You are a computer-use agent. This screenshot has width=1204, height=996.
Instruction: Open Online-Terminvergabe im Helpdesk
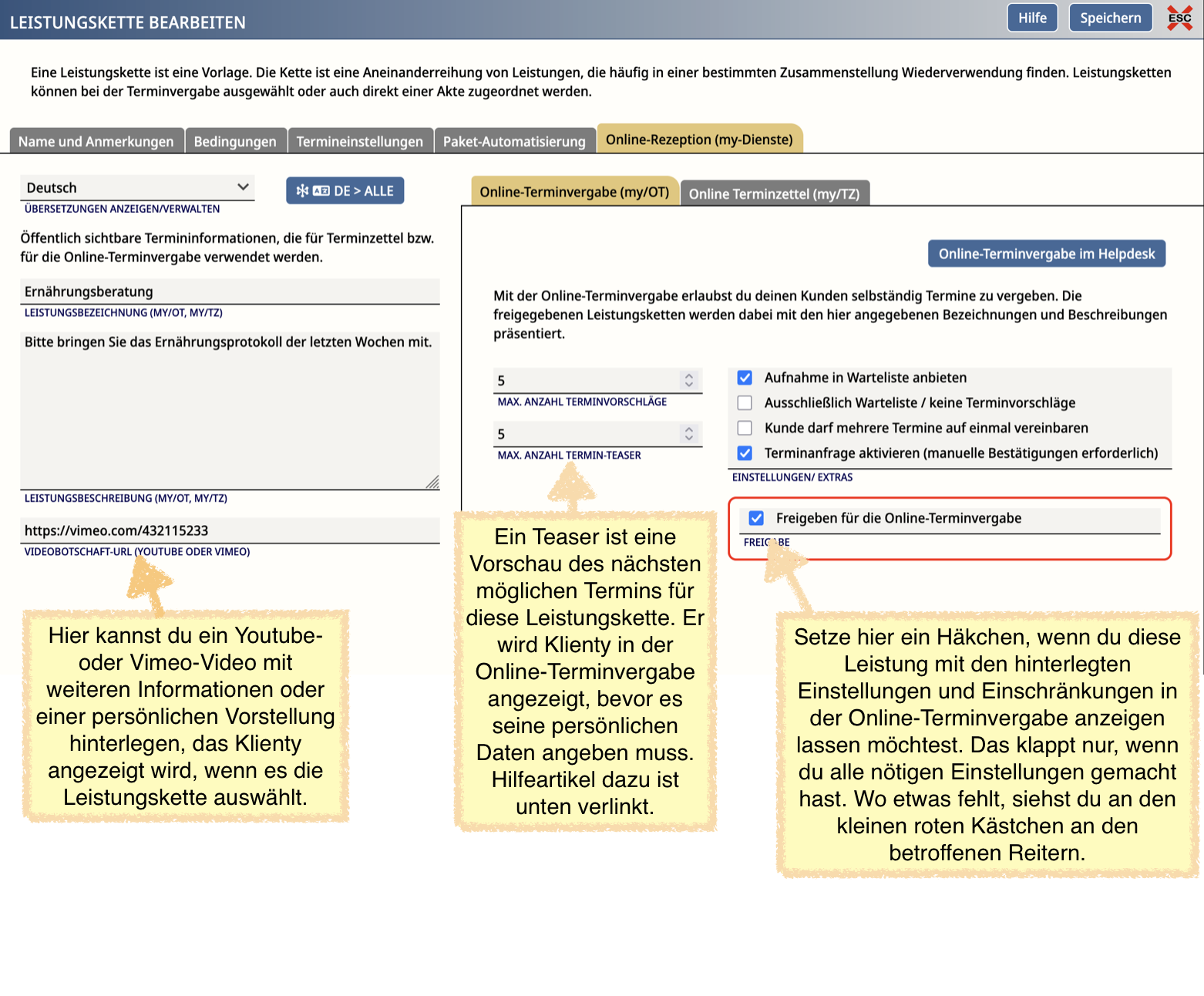(x=1046, y=254)
